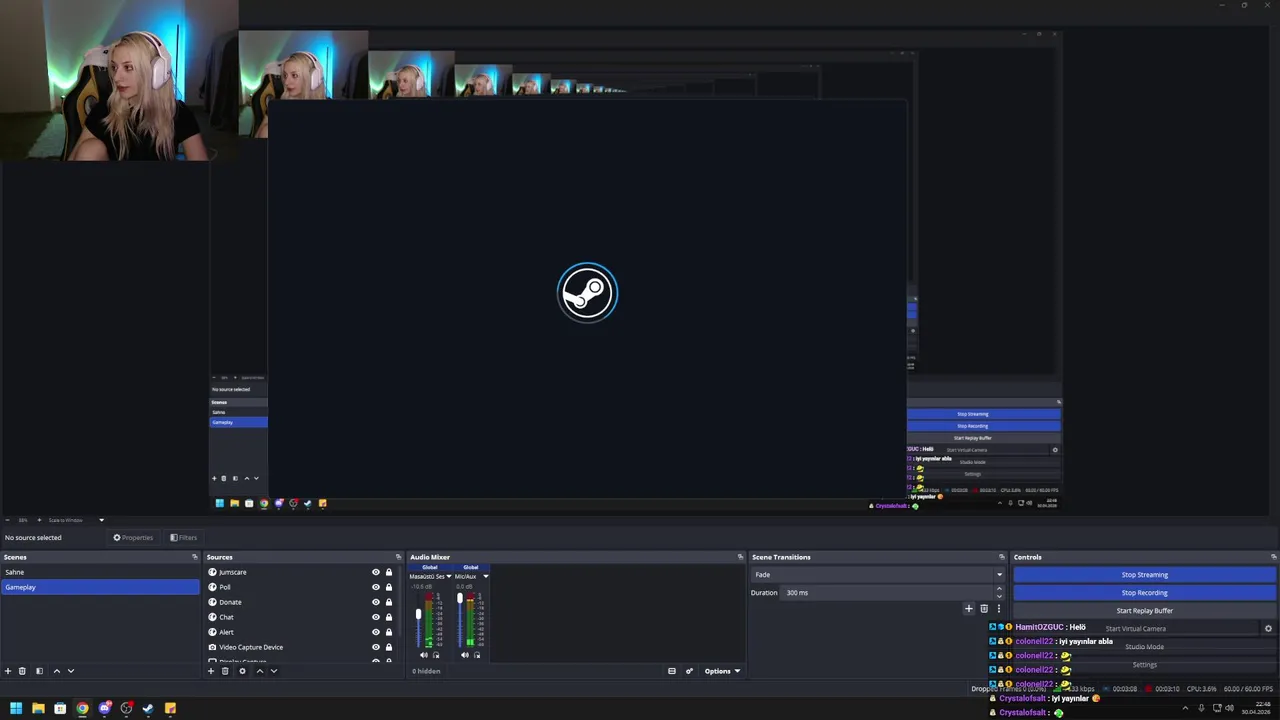The height and width of the screenshot is (720, 1280).
Task: Enable Studio Mode
Action: tap(1145, 647)
